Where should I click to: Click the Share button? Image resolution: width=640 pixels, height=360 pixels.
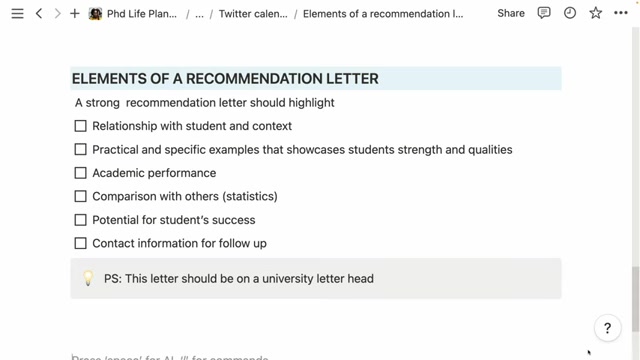(x=511, y=13)
